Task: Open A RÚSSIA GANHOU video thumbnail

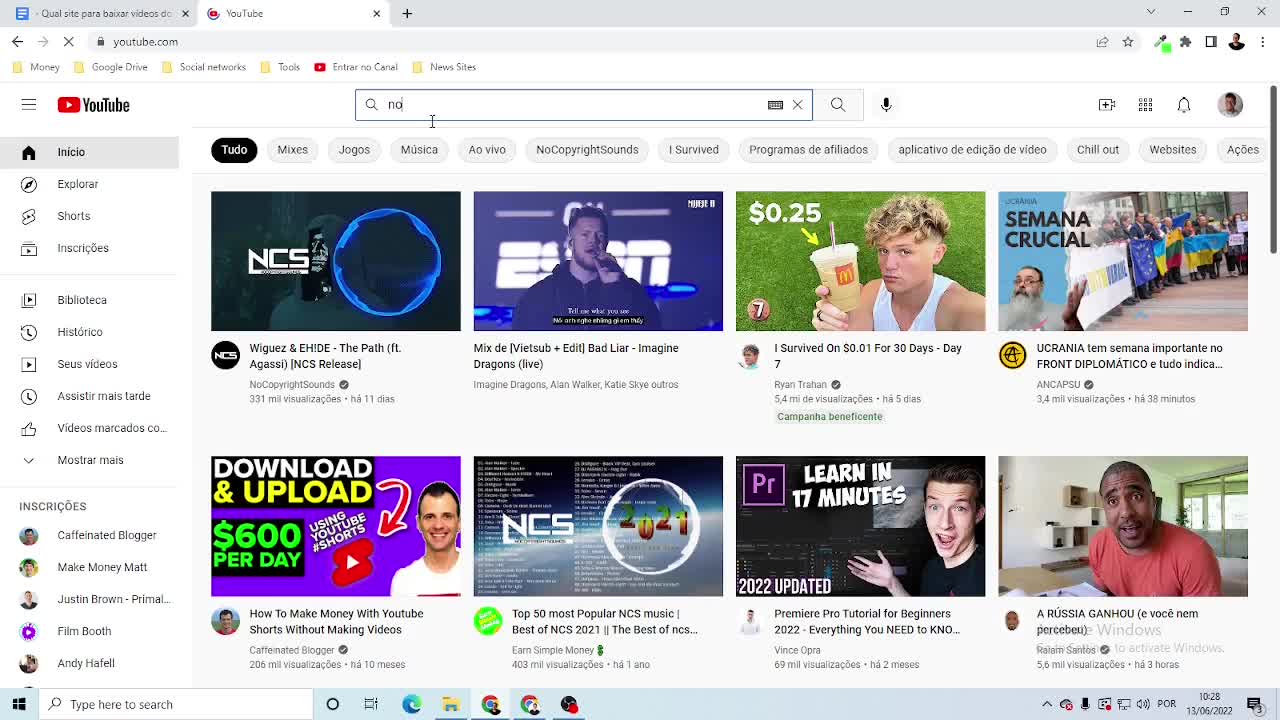Action: pyautogui.click(x=1123, y=526)
